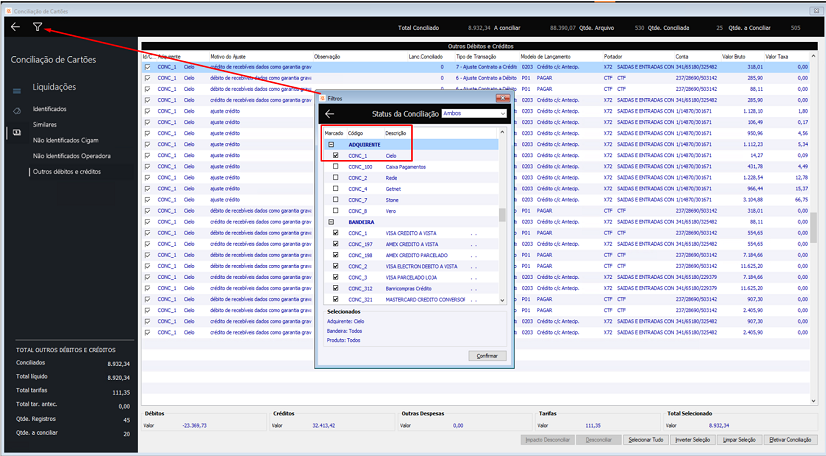Open the Liquidações section
The image size is (826, 456).
(54, 87)
